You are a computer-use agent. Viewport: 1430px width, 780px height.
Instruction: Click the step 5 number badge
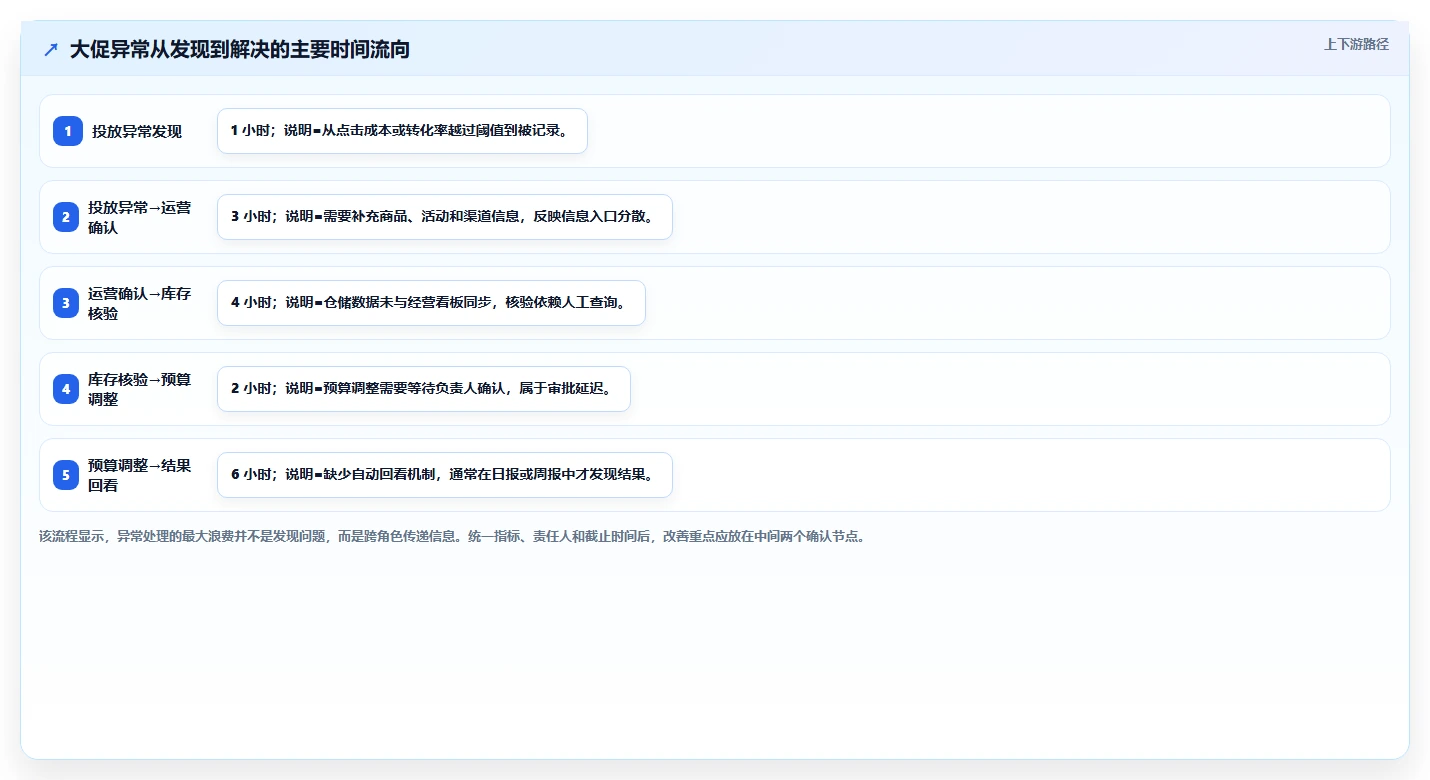tap(66, 475)
